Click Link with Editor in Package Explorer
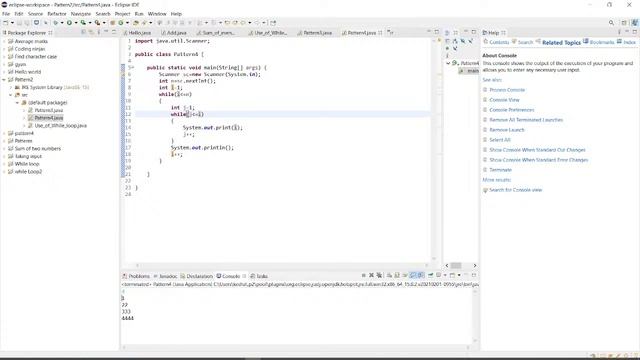 pos(91,32)
